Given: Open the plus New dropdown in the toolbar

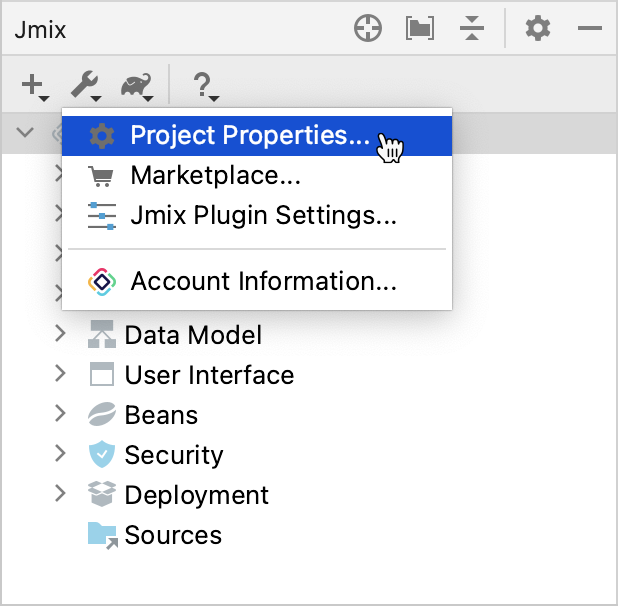Looking at the screenshot, I should (x=35, y=86).
